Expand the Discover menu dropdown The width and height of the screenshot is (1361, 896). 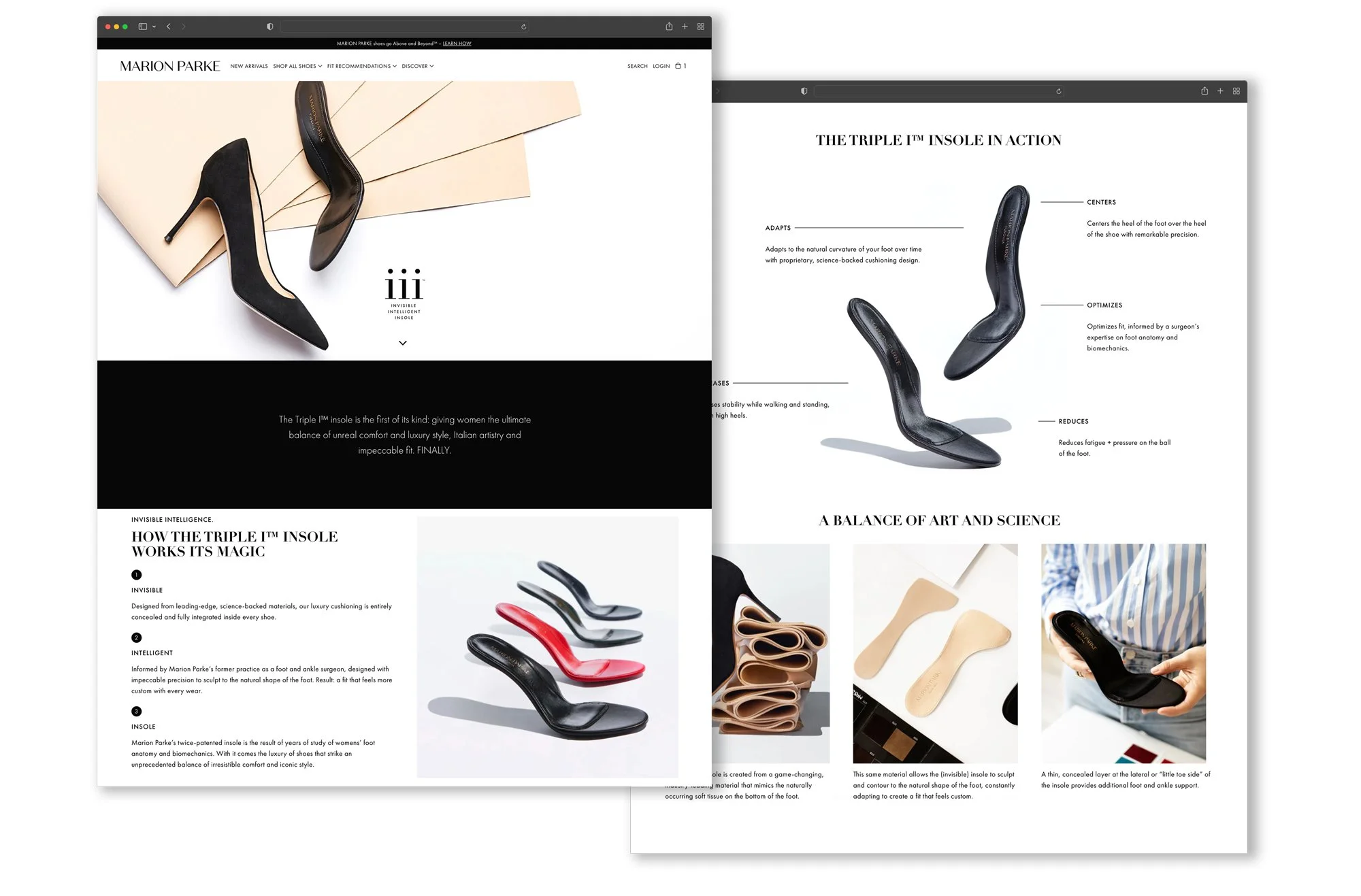tap(417, 66)
